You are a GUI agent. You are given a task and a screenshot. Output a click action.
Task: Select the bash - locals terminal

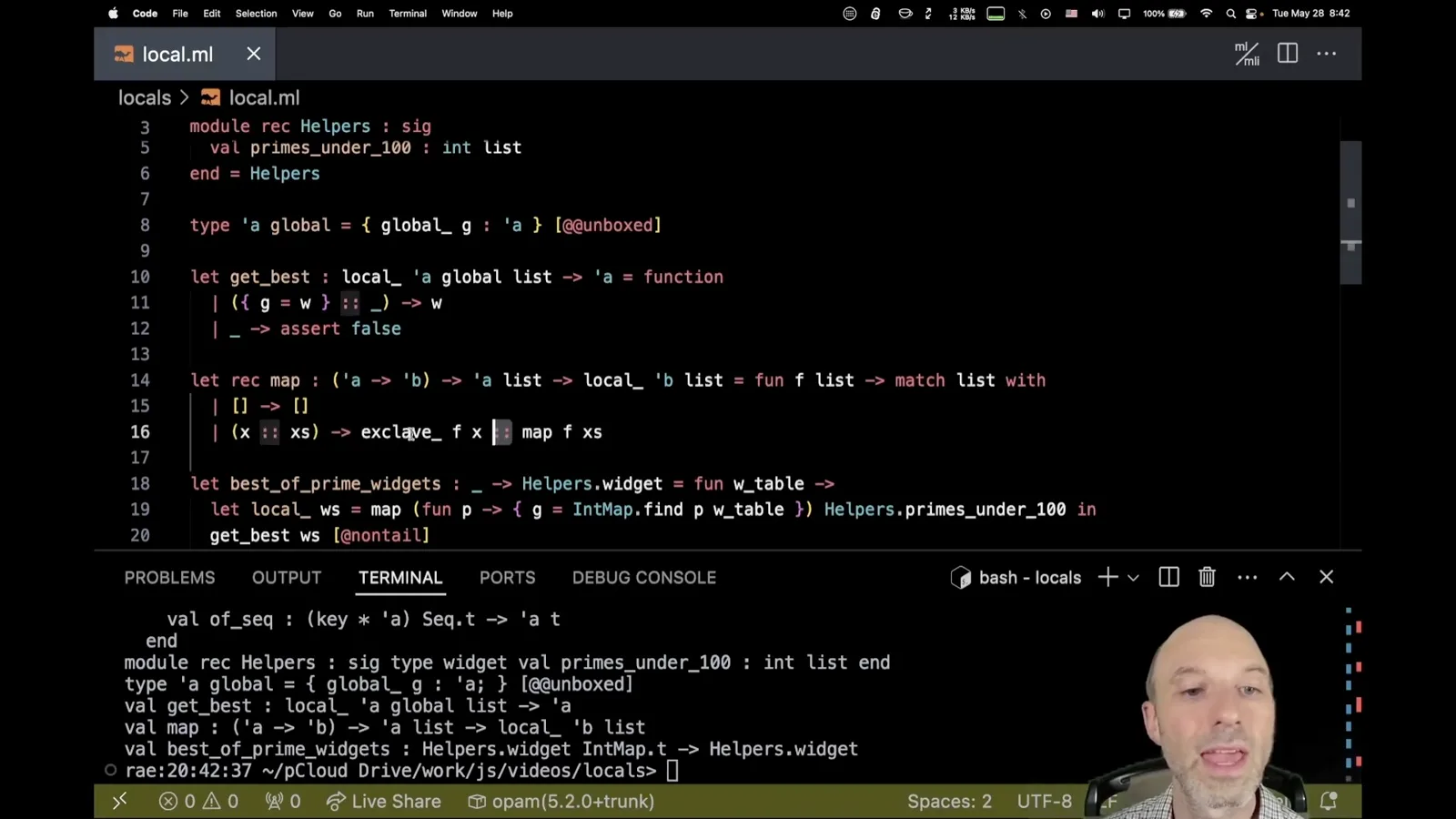1016,577
